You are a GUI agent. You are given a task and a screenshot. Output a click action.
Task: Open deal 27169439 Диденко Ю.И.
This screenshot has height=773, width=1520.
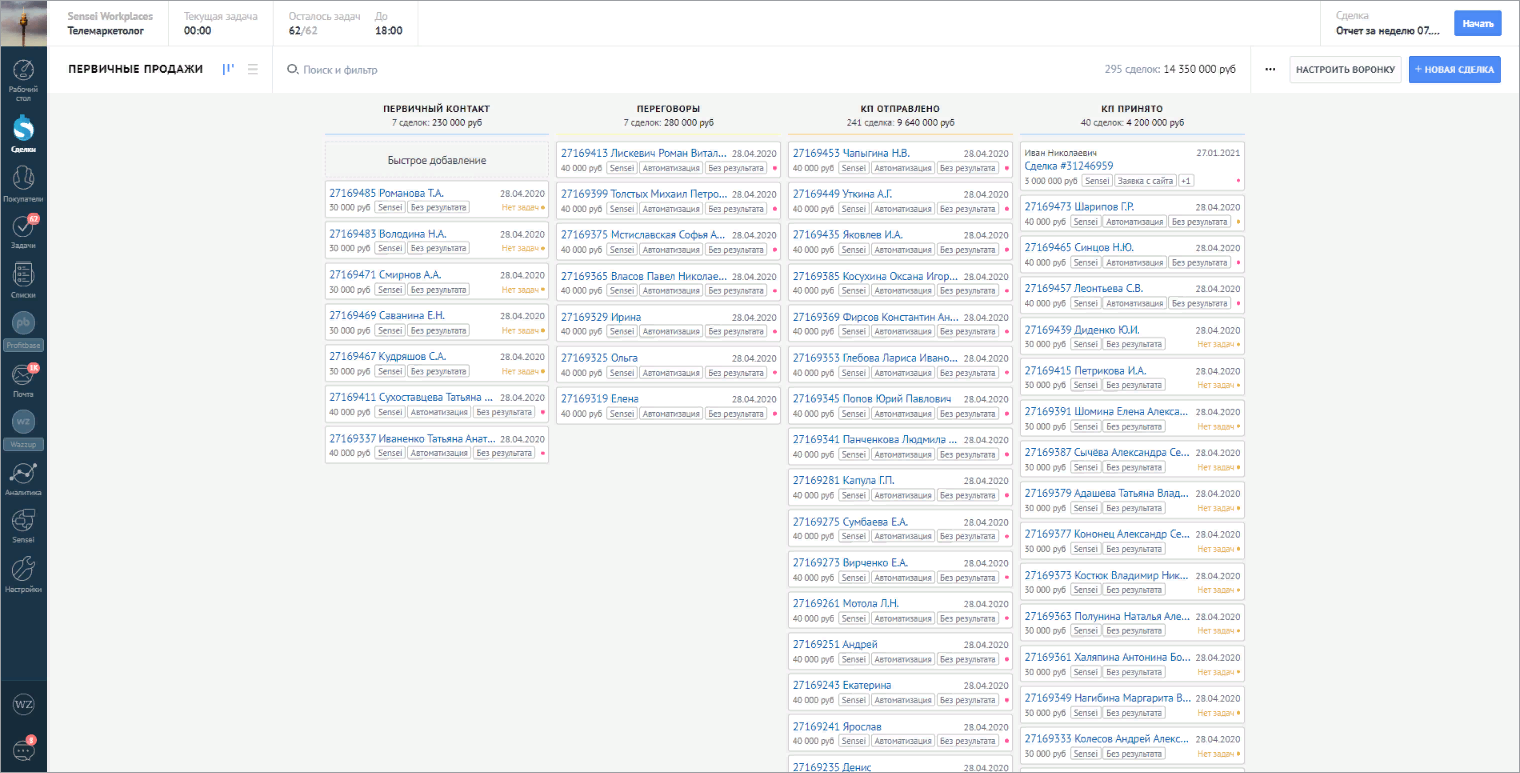click(x=1082, y=329)
